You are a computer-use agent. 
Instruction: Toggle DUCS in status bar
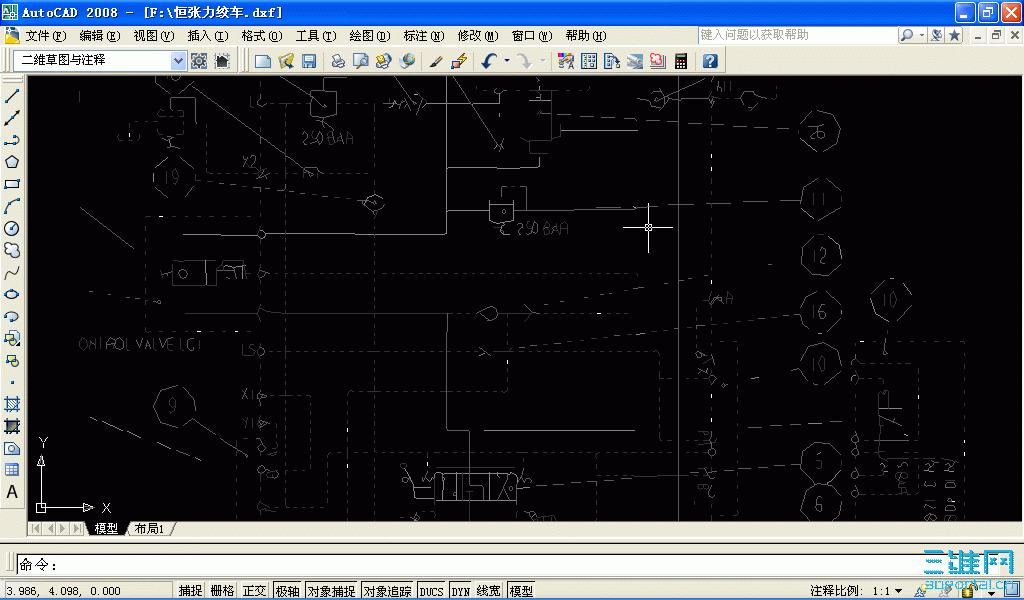click(x=431, y=591)
